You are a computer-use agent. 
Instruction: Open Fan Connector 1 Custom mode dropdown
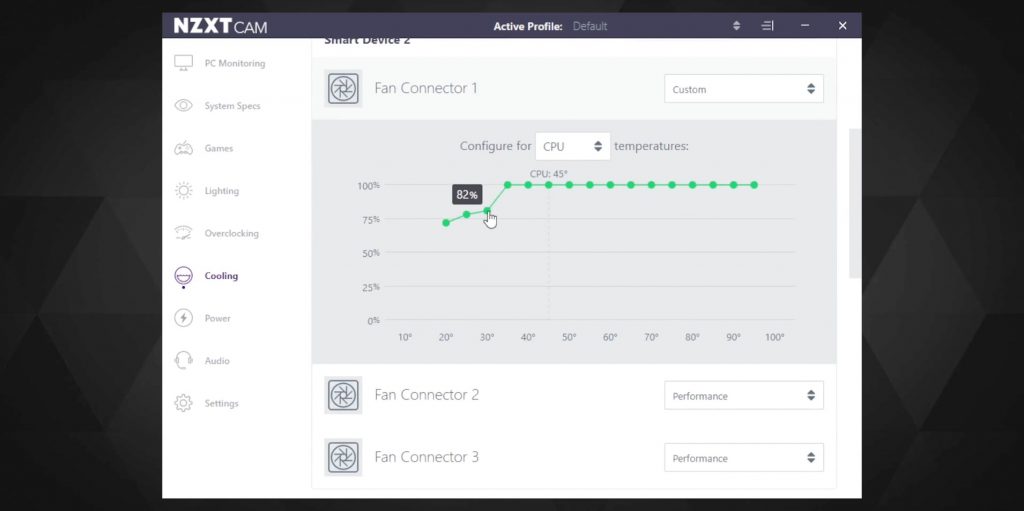coord(744,89)
